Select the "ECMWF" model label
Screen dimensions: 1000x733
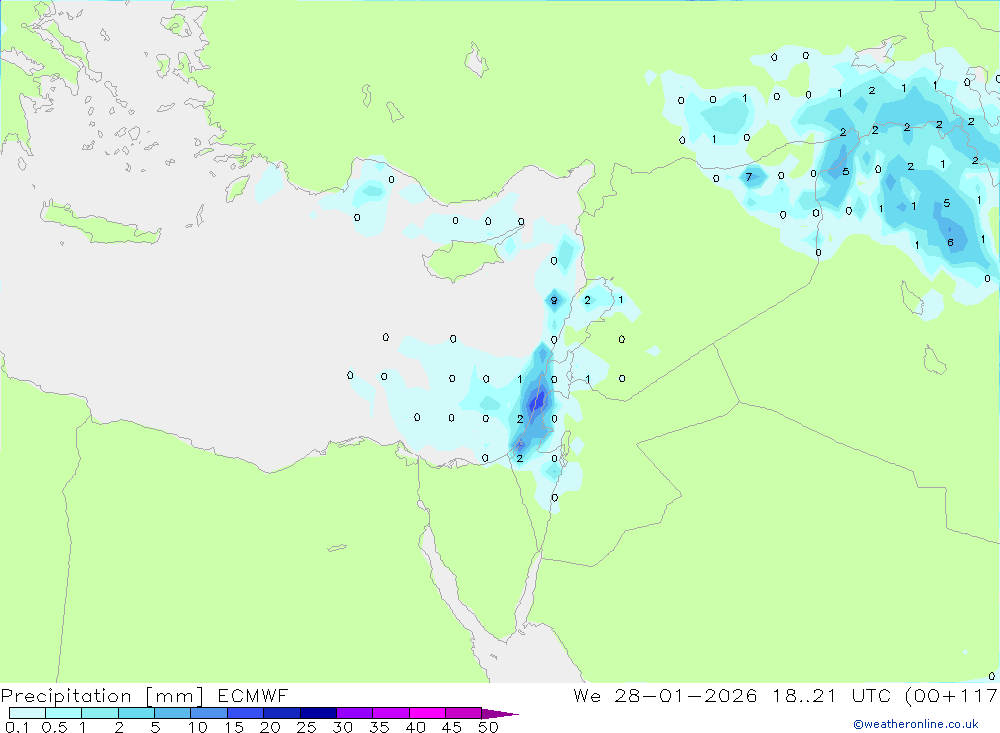click(253, 695)
